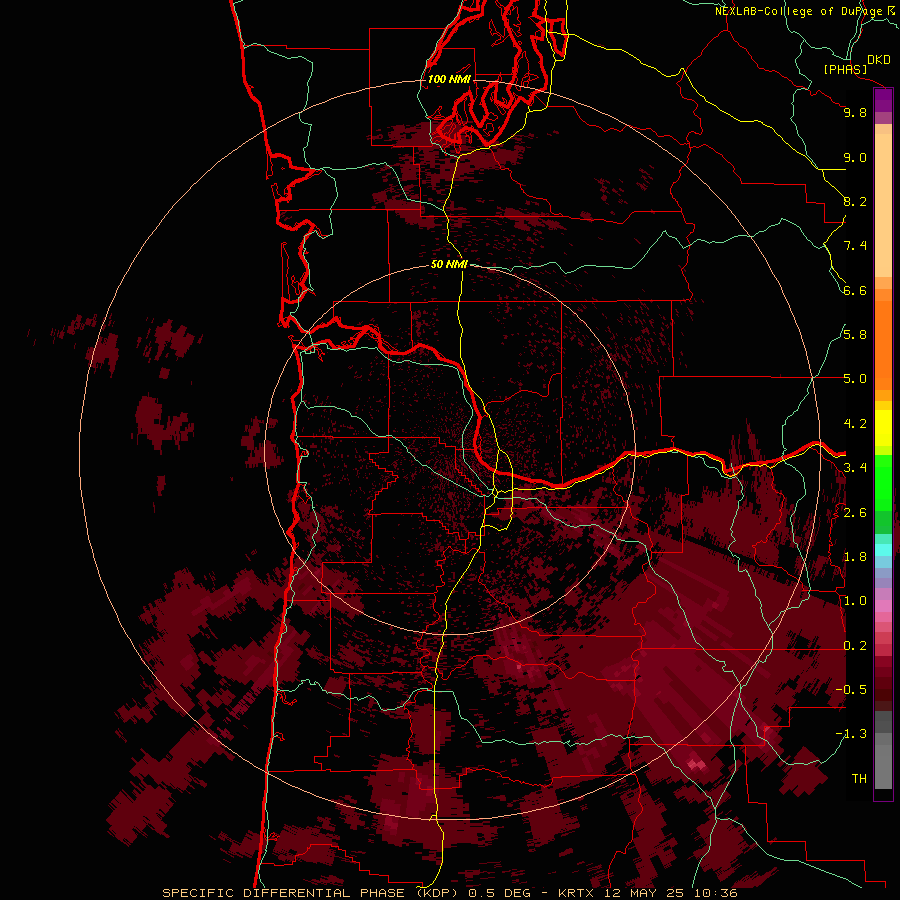
Task: Click the 5.8 scale value
Action: pos(855,335)
